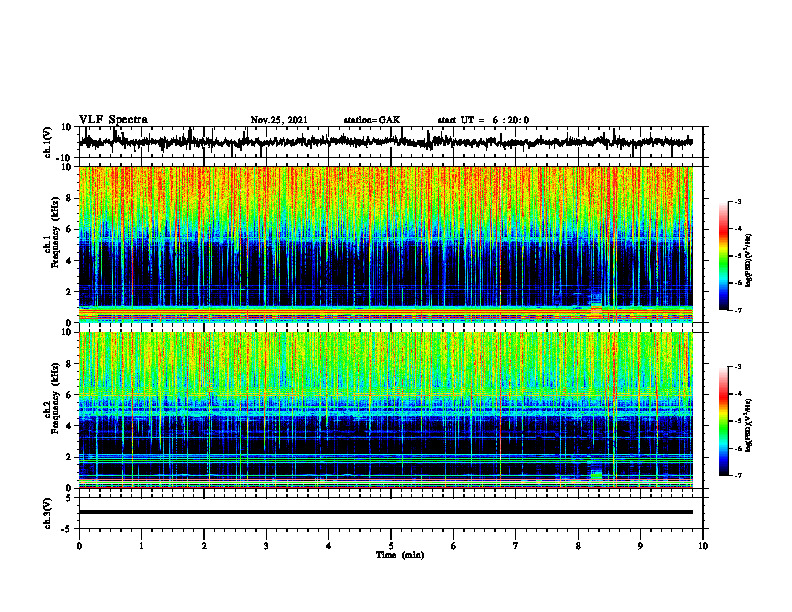Screen dimensions: 792x612
Task: Click the 'ch.3(V)' axis label
Action: (x=49, y=513)
